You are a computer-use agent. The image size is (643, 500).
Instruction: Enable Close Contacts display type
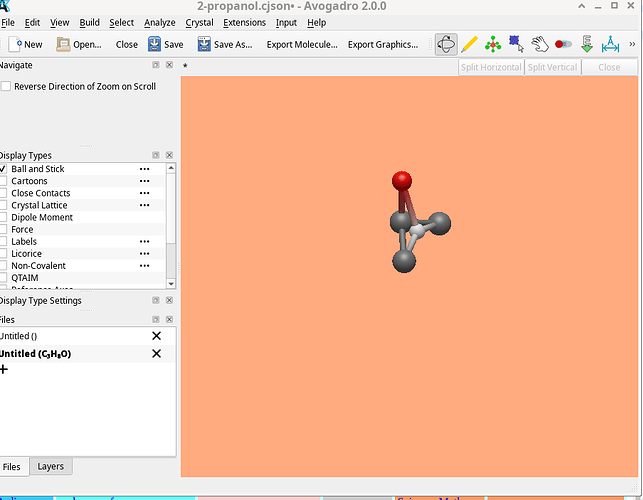pyautogui.click(x=3, y=193)
